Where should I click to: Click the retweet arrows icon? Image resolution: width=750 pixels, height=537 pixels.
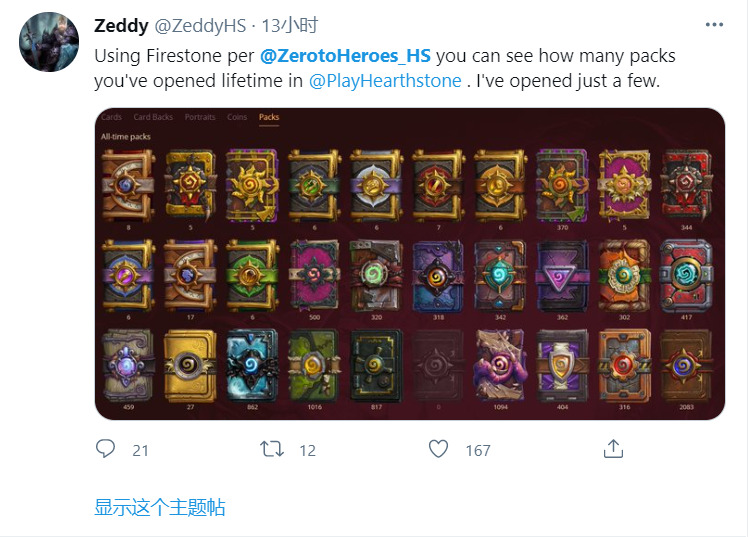point(272,449)
